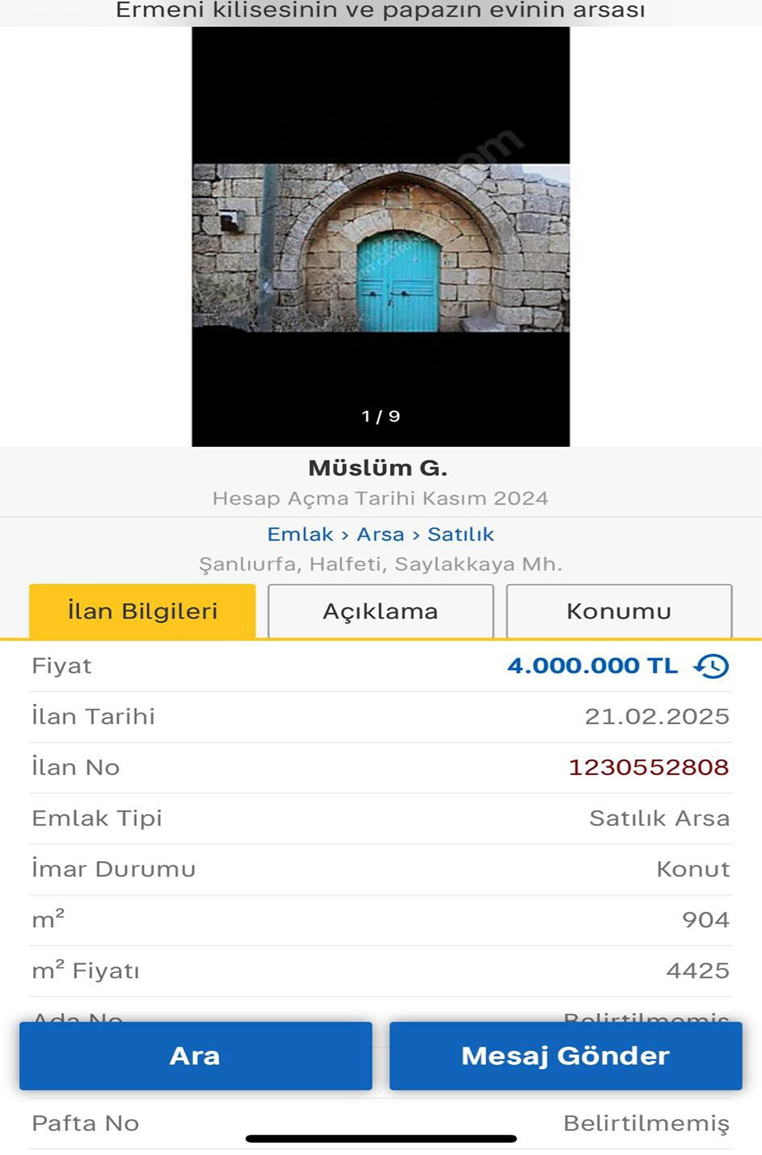
Task: Select the İlan Bilgileri tab
Action: pos(142,611)
